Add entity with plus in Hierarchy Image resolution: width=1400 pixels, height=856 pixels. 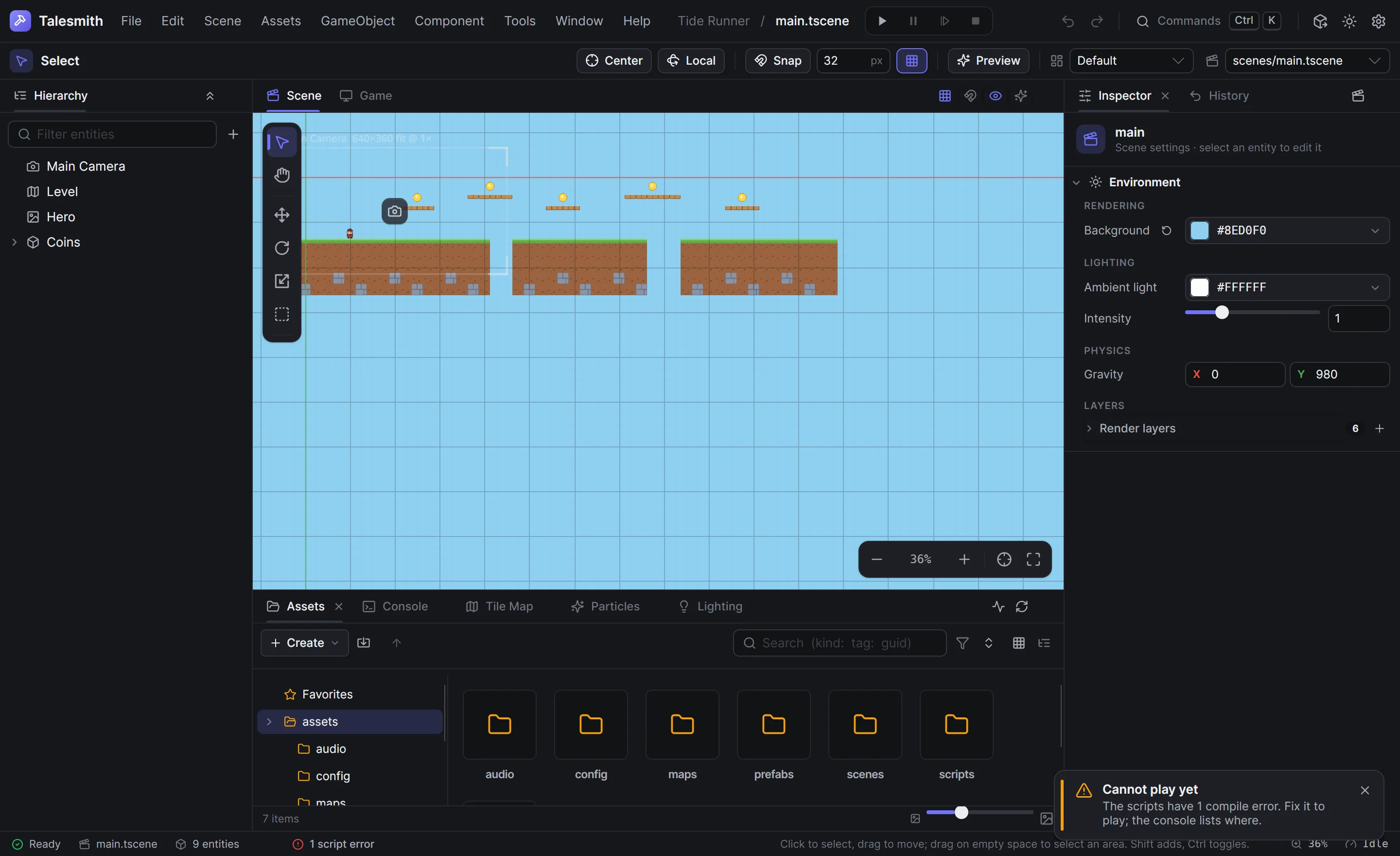[x=233, y=134]
